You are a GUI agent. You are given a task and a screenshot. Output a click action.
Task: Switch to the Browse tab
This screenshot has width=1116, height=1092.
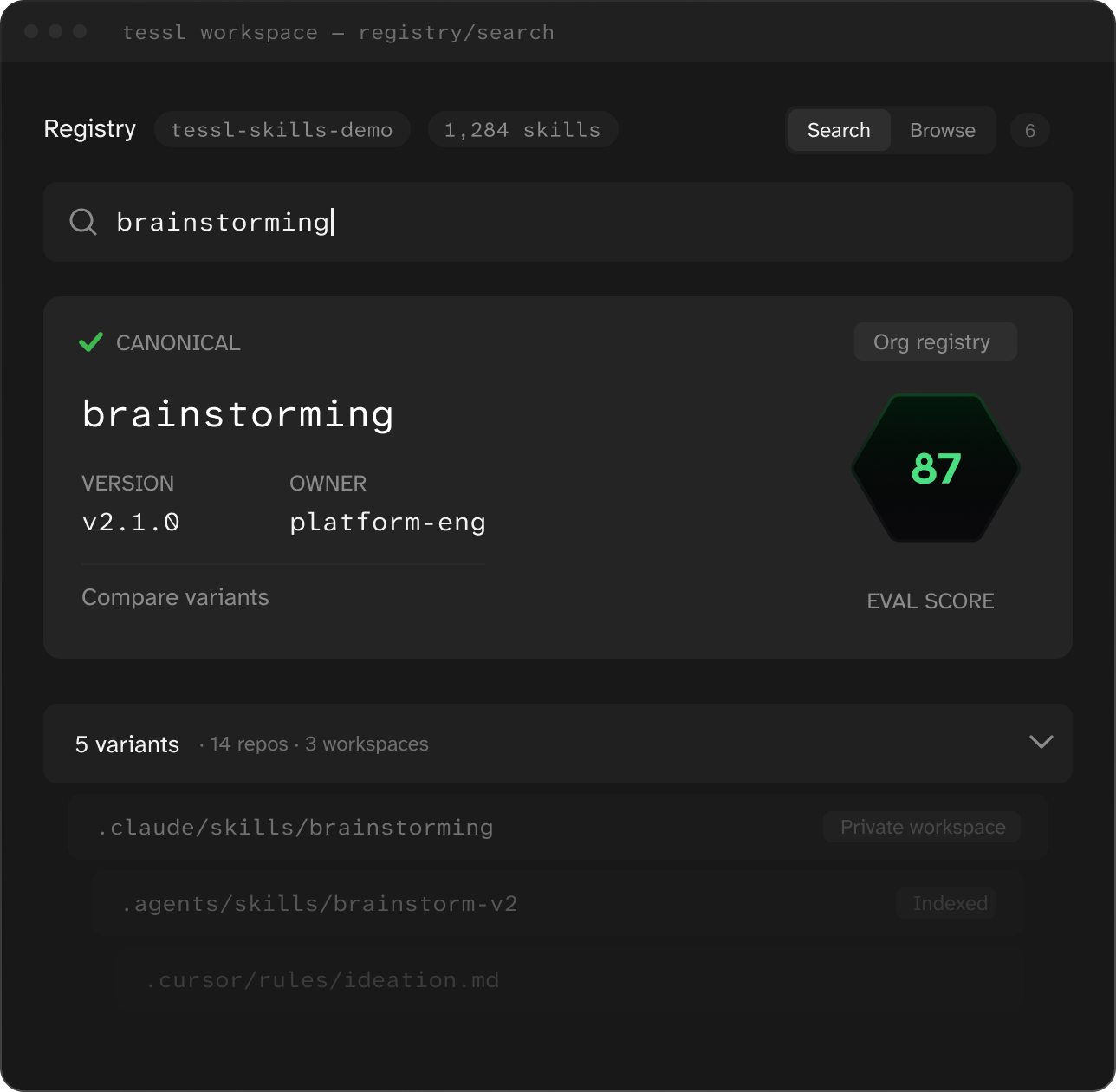tap(943, 130)
